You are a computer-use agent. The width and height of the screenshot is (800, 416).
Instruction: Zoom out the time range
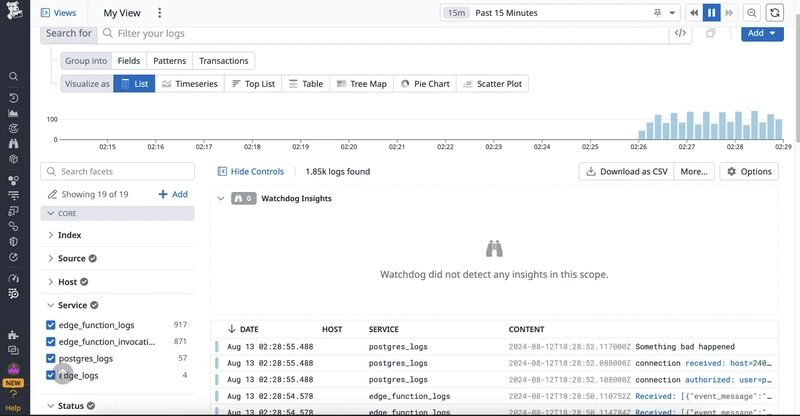pos(752,13)
